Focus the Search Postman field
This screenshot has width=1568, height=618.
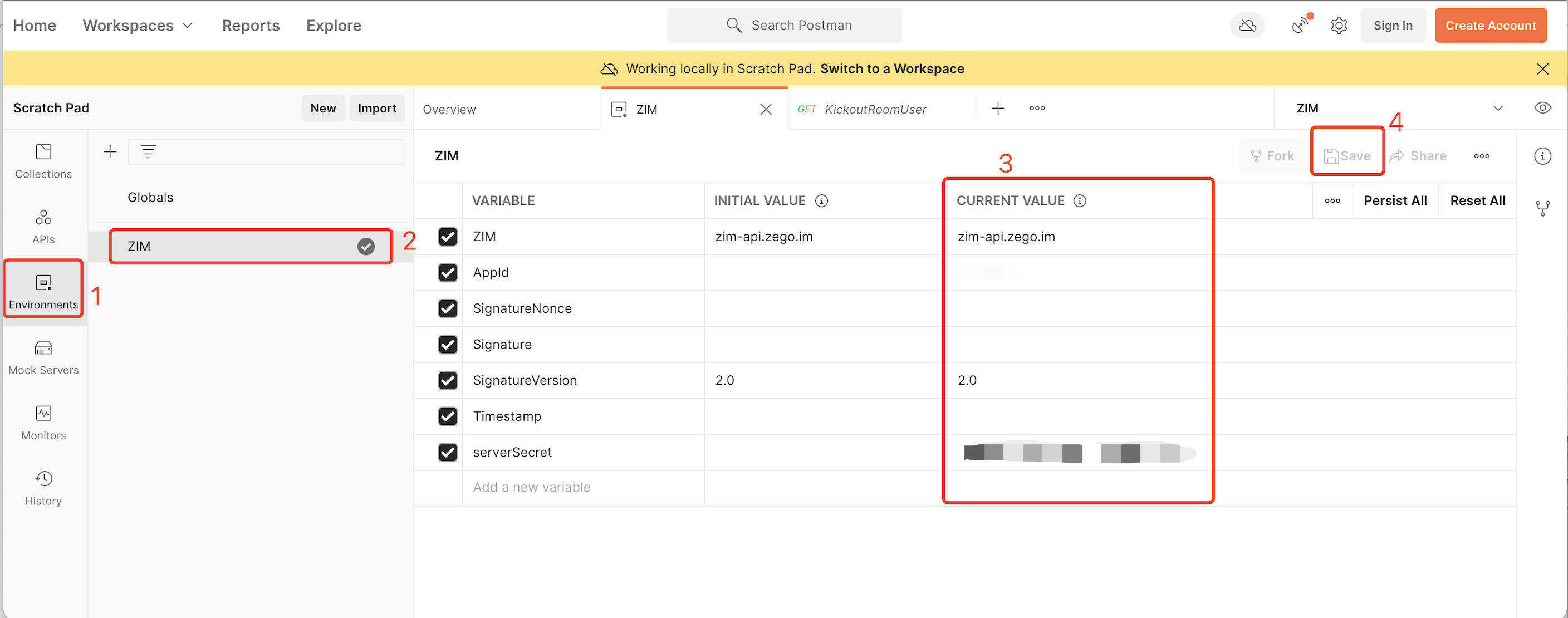[784, 26]
